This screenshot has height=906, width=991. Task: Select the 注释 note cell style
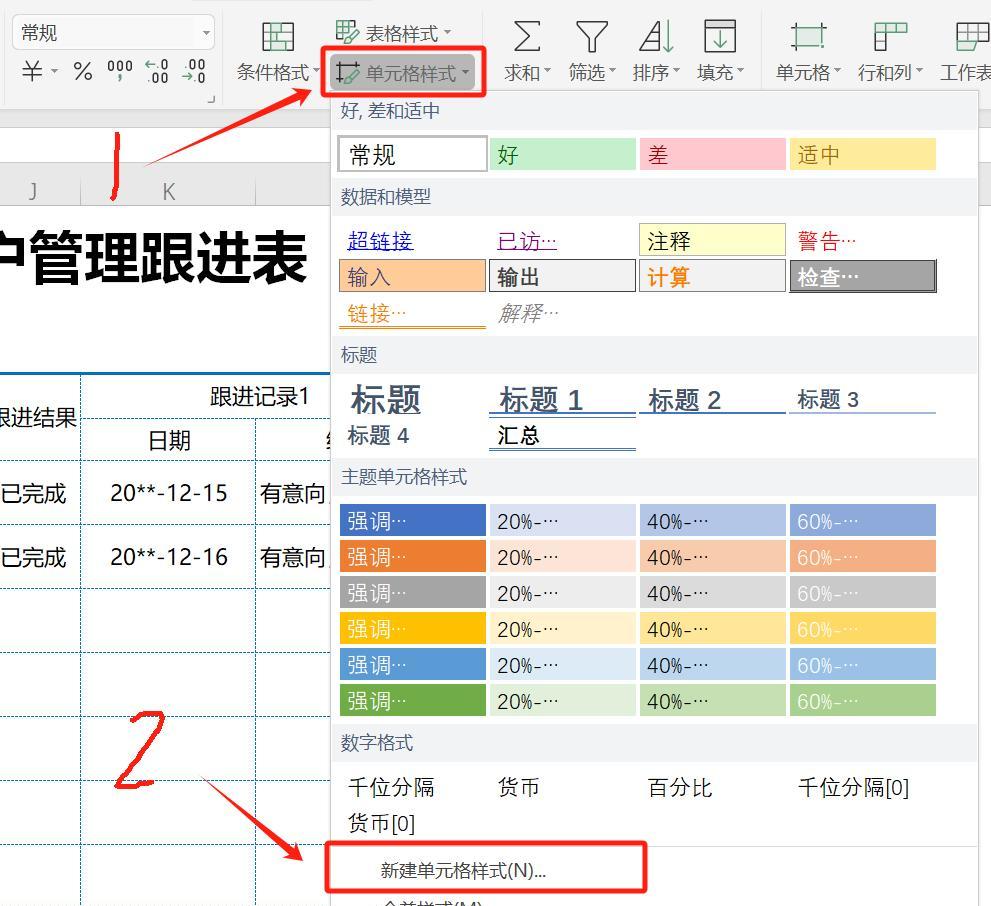click(x=712, y=240)
